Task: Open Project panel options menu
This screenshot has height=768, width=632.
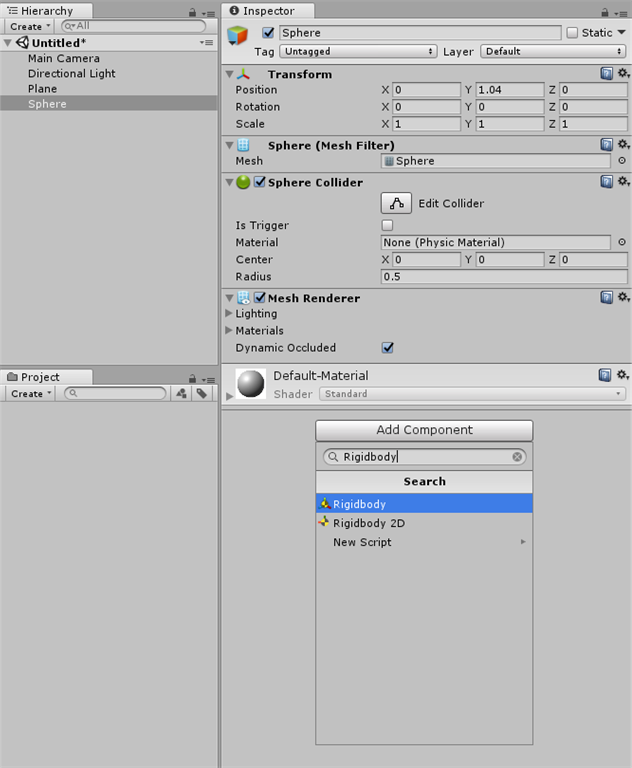Action: coord(208,380)
